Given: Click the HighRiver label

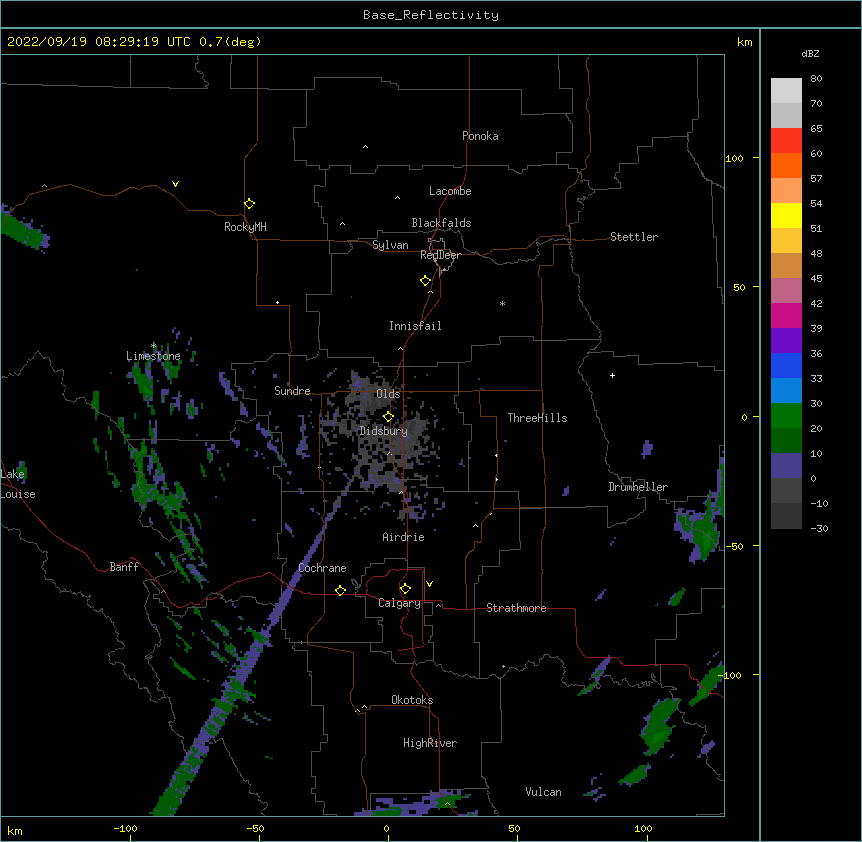Looking at the screenshot, I should click(x=430, y=743).
